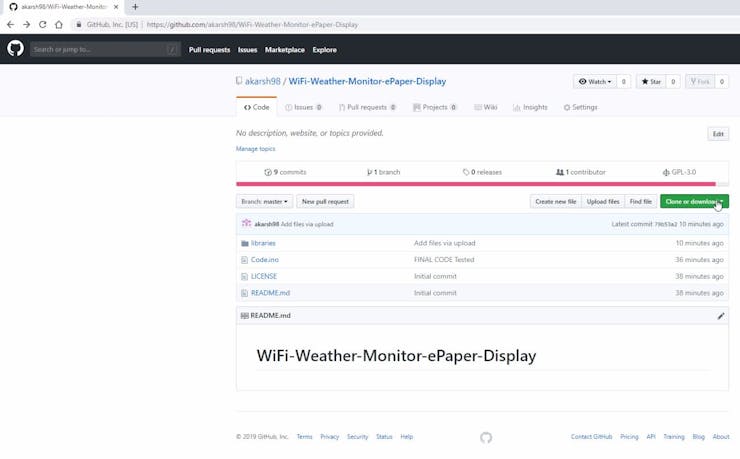The image size is (740, 459).
Task: Click the New pull request button
Action: [x=325, y=202]
